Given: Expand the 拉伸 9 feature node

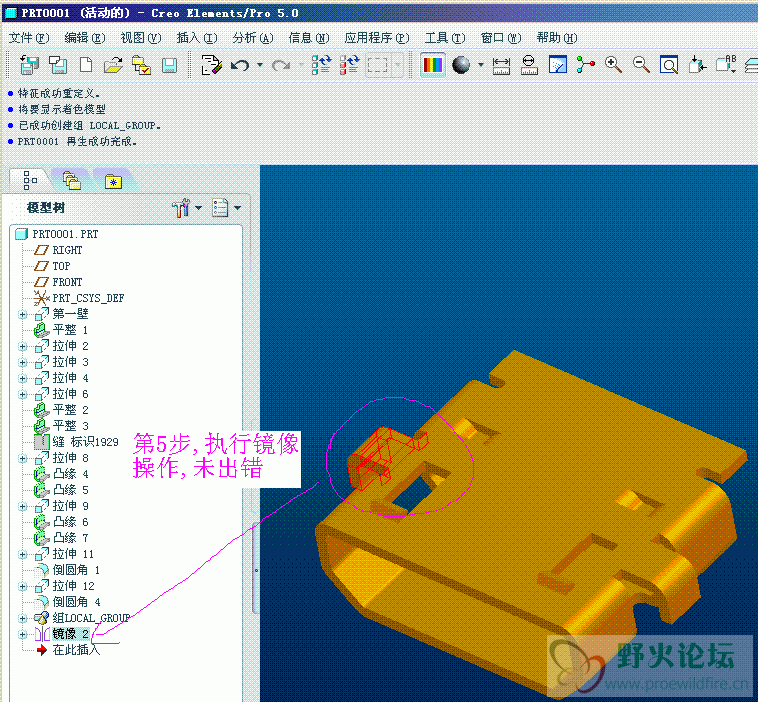Looking at the screenshot, I should [x=22, y=506].
